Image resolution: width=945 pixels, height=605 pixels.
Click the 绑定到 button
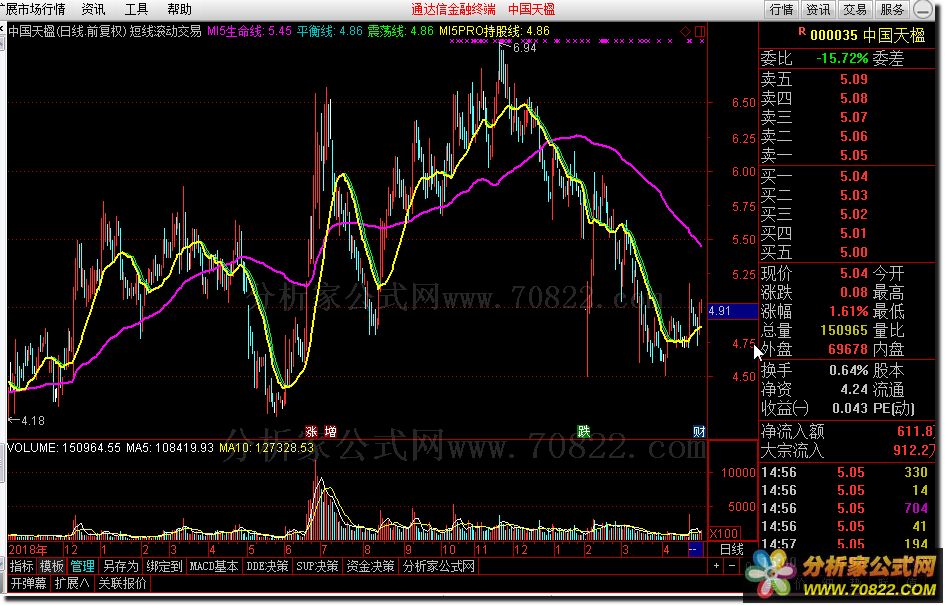[164, 566]
